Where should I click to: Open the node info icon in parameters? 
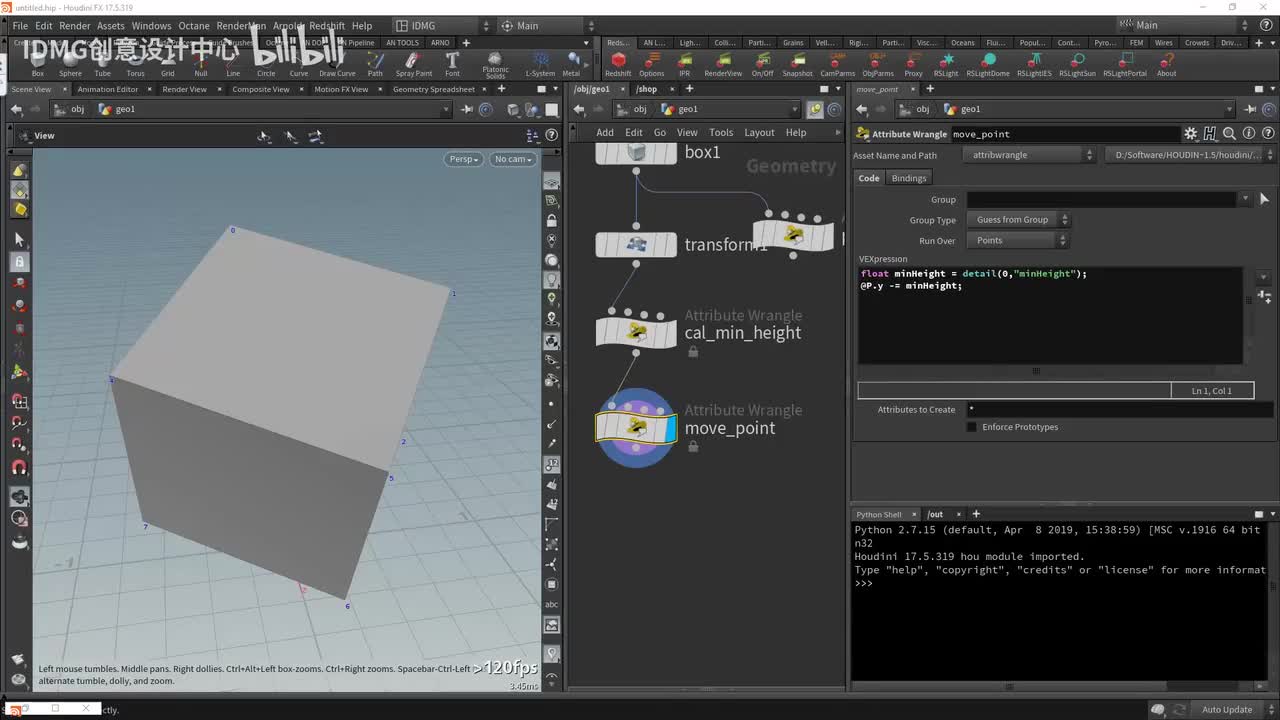(x=1249, y=134)
